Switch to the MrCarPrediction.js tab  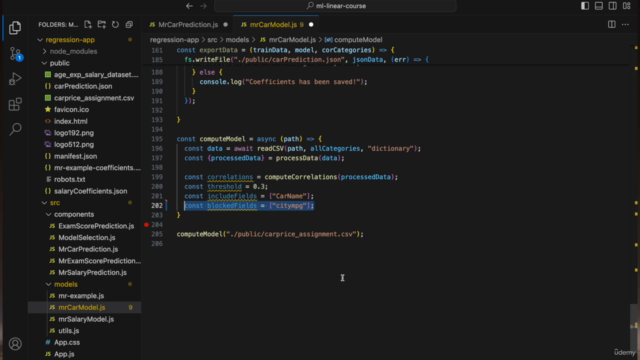tap(188, 24)
